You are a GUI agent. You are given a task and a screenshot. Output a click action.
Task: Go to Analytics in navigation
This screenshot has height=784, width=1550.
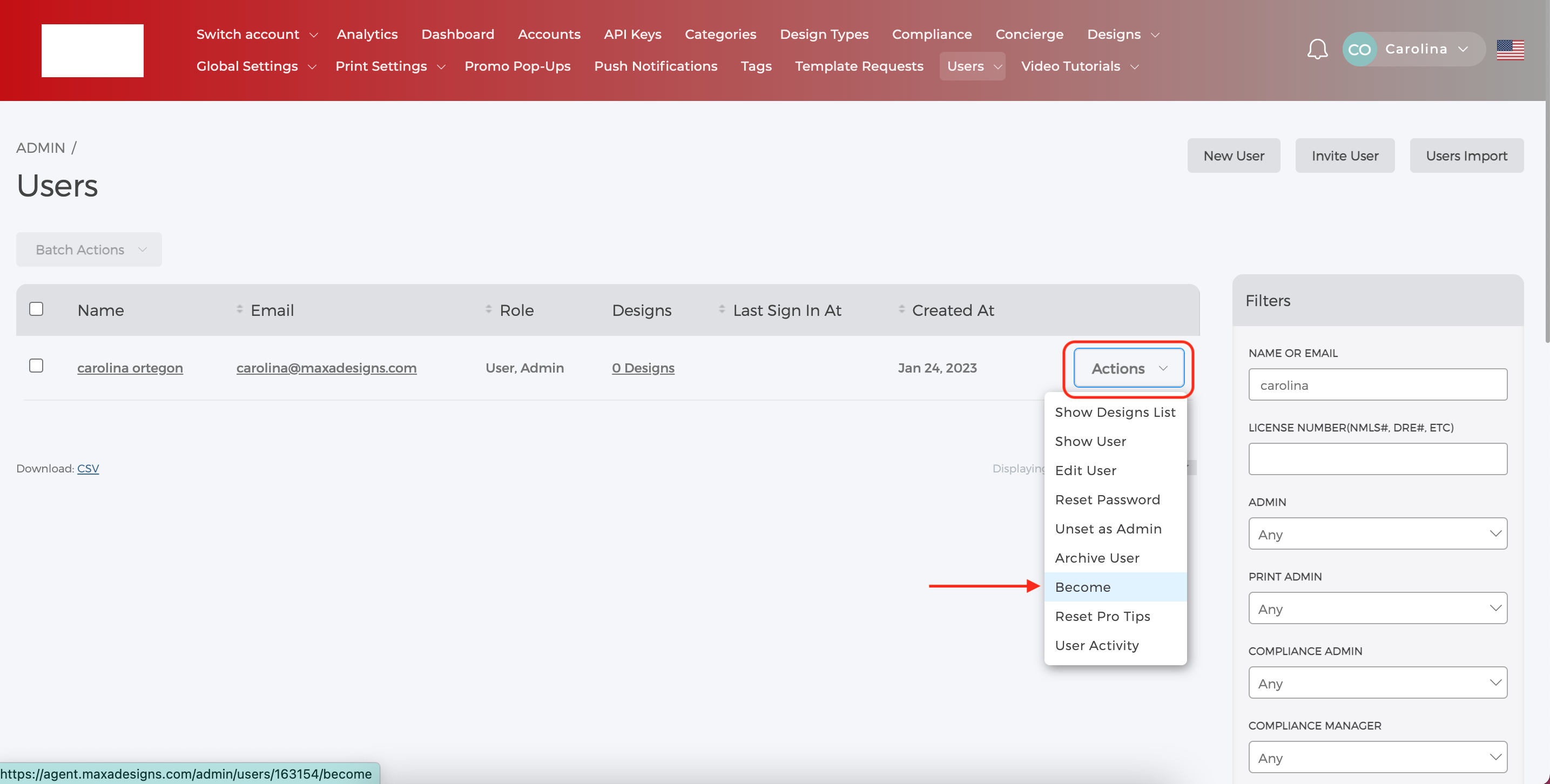tap(367, 35)
